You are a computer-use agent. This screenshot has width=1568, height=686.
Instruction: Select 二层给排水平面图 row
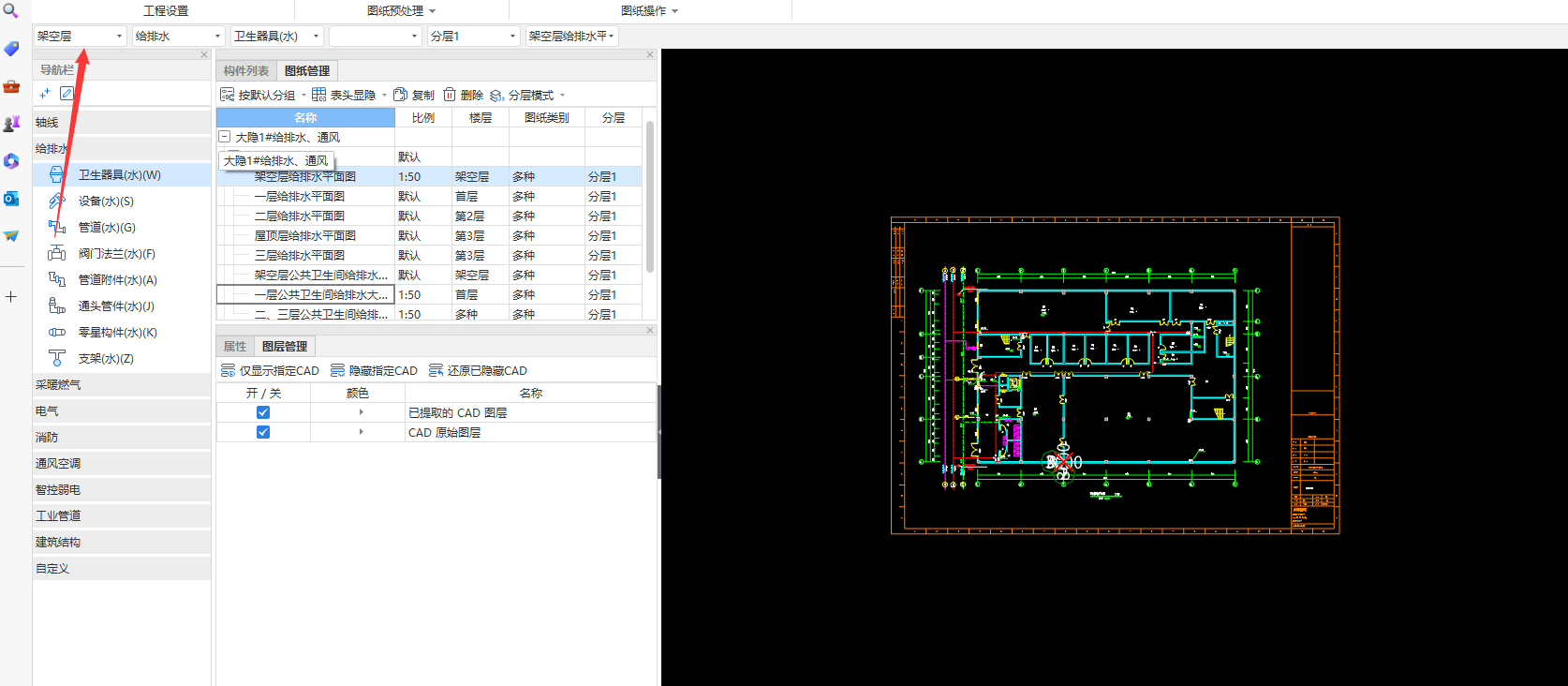[x=429, y=216]
